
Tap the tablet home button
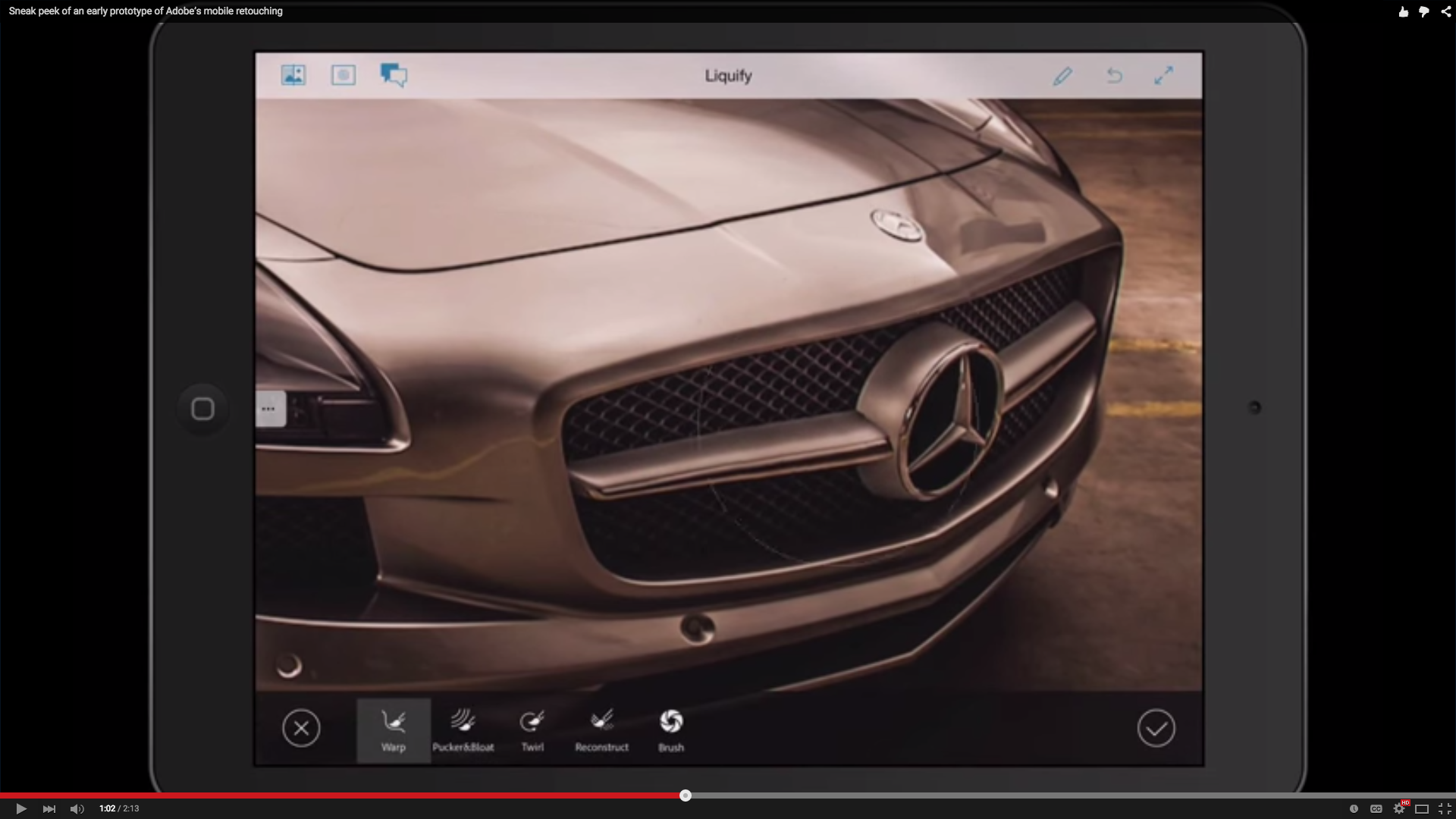[202, 409]
